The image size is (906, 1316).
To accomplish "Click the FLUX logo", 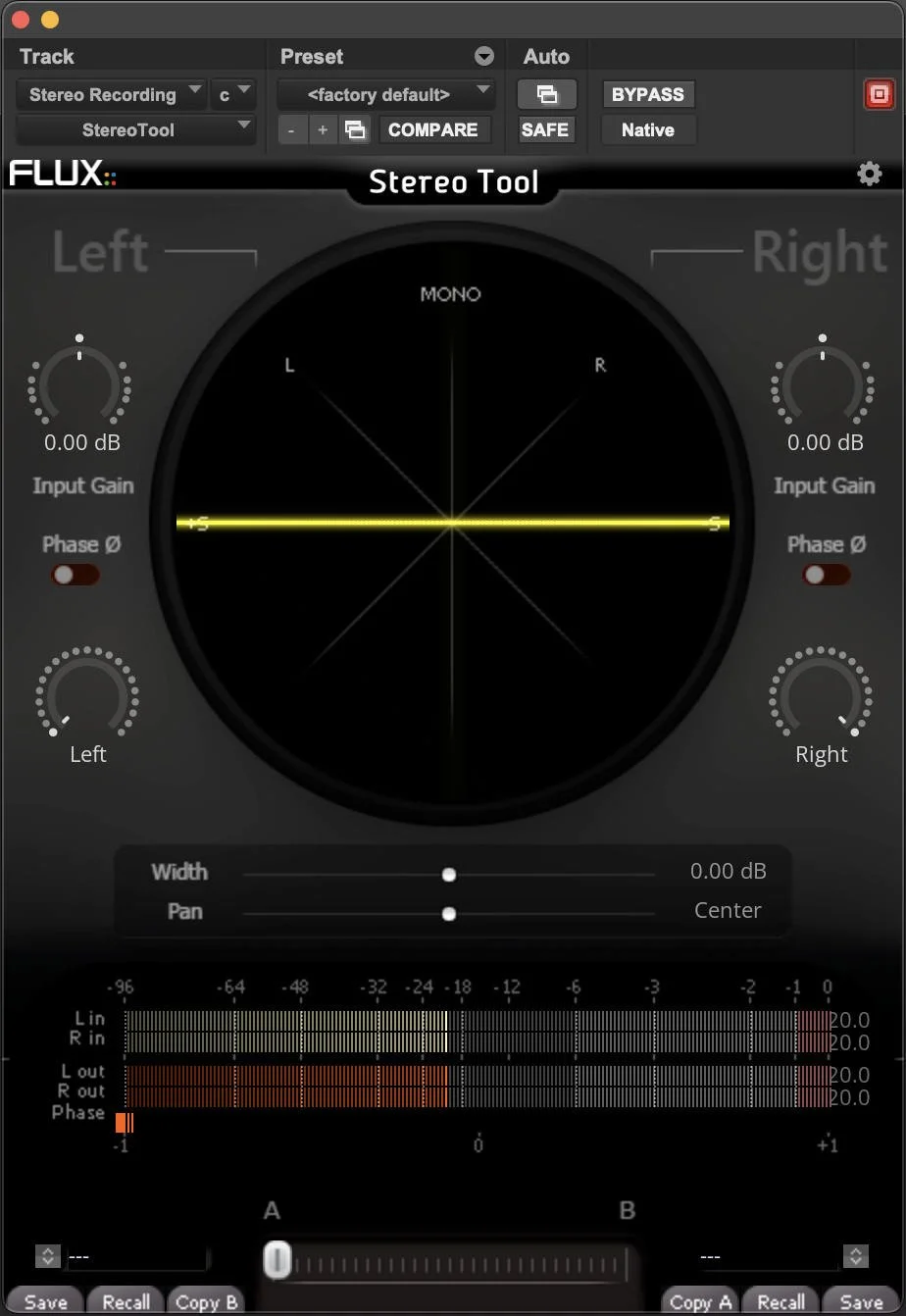I will coord(63,175).
